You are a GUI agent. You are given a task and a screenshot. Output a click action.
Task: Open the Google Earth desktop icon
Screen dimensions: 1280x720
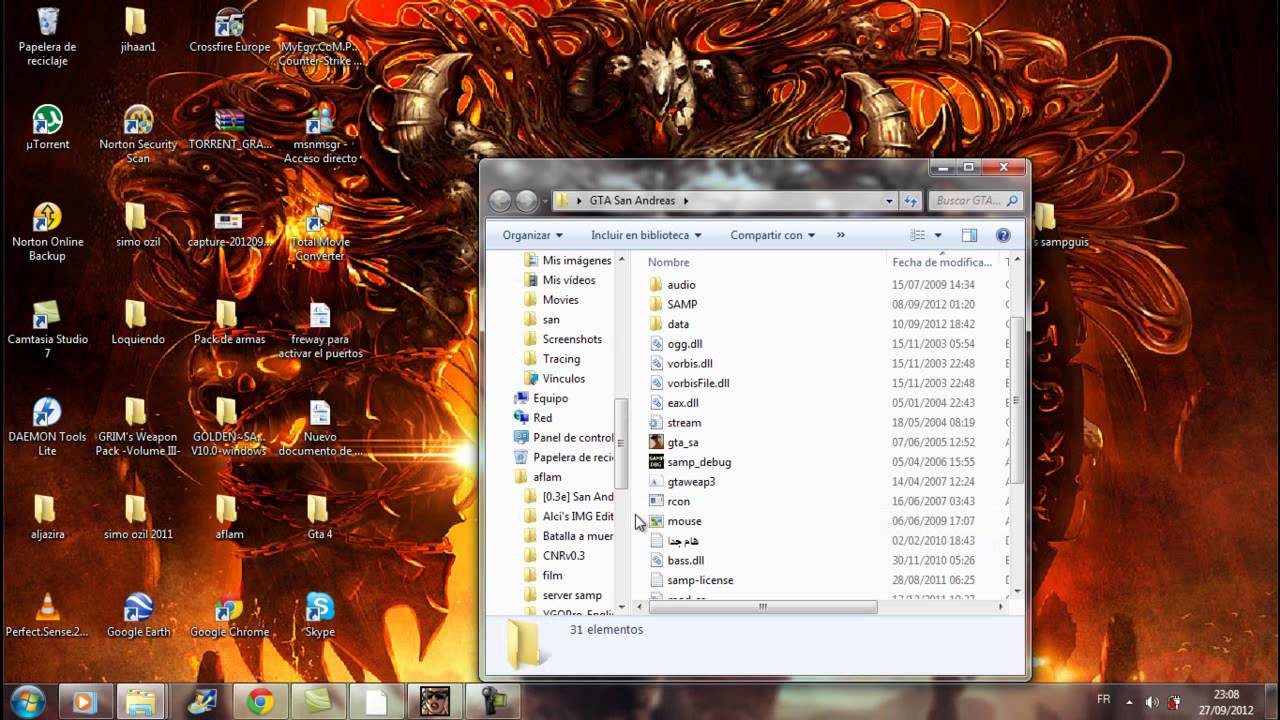138,615
